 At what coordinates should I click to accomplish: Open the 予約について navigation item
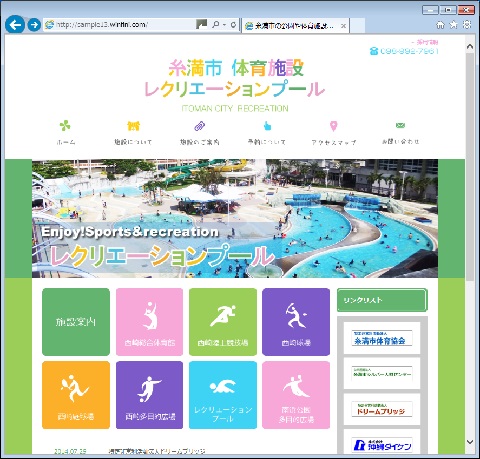point(267,142)
